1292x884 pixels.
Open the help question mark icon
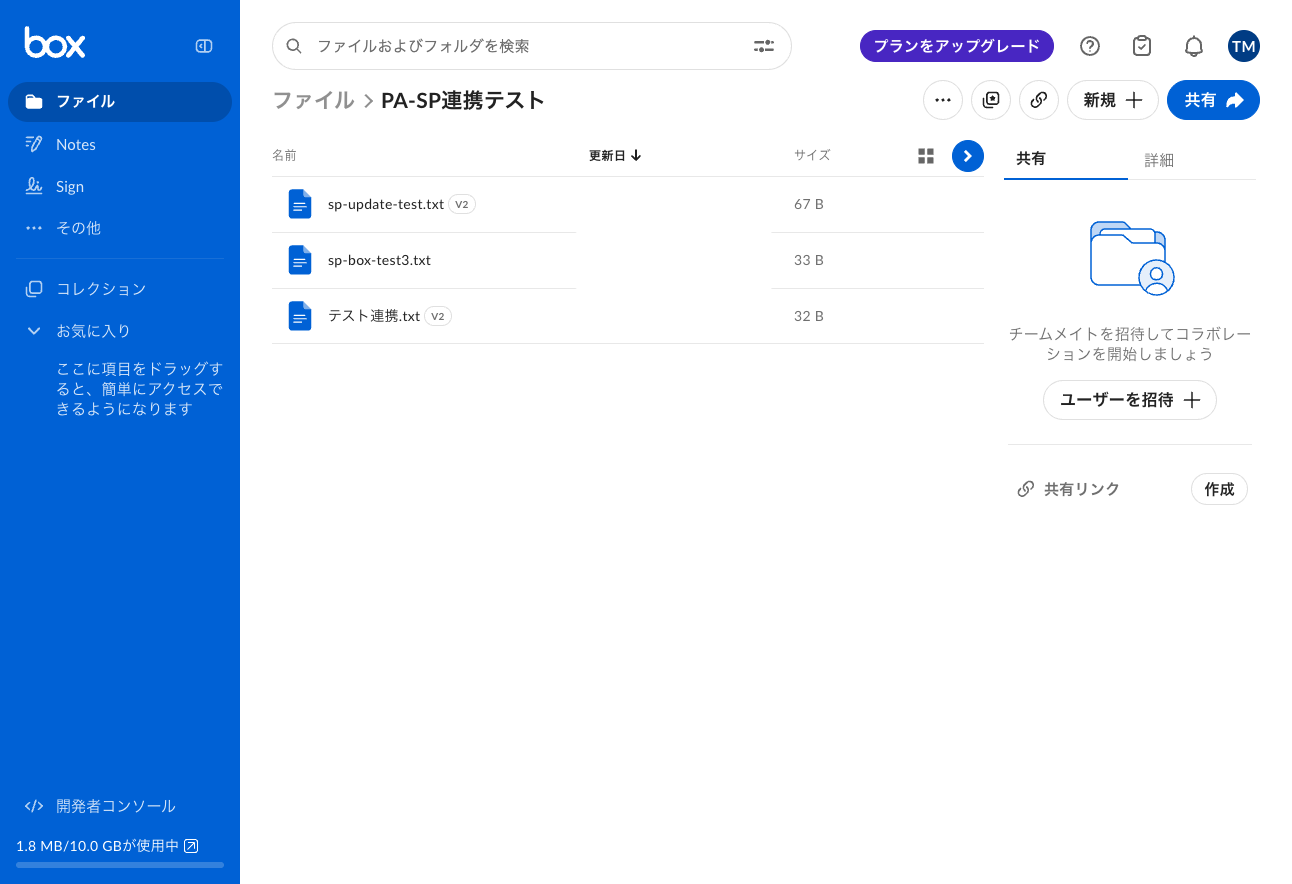pos(1090,46)
